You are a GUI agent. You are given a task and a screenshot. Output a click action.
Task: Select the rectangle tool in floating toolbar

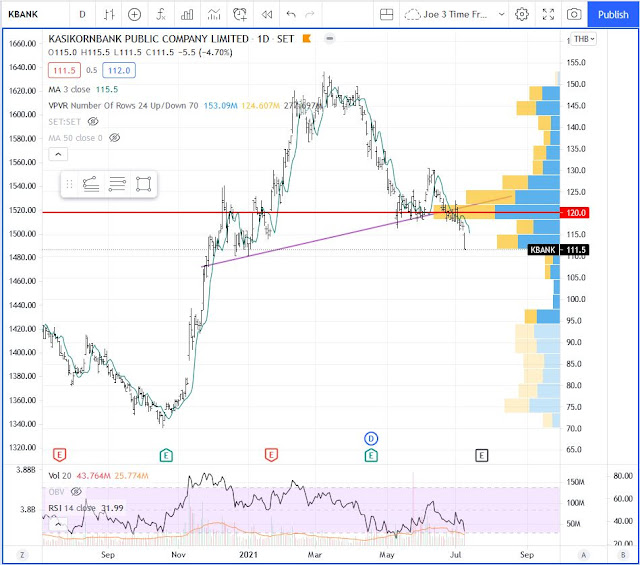click(143, 185)
